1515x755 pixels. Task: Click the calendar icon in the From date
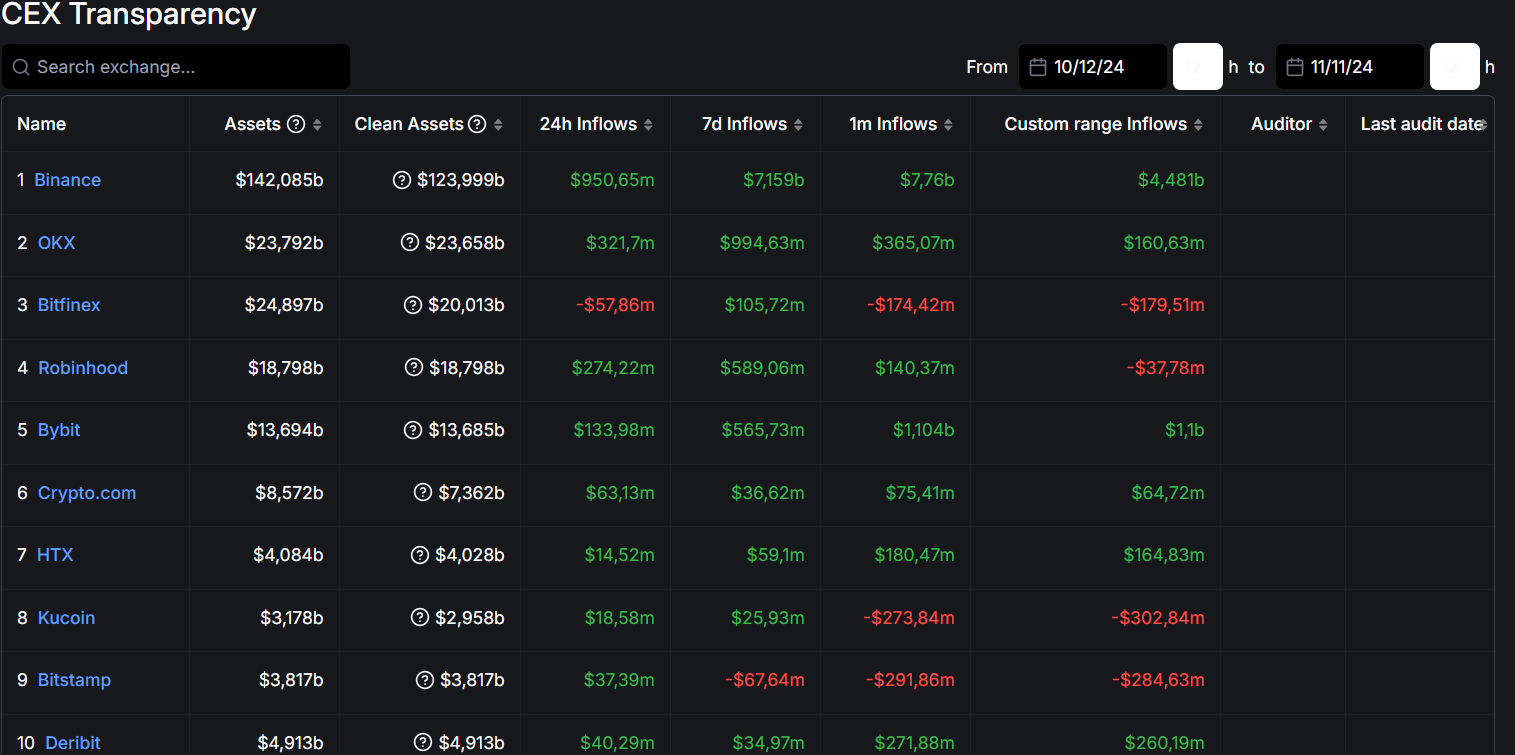click(x=1038, y=67)
